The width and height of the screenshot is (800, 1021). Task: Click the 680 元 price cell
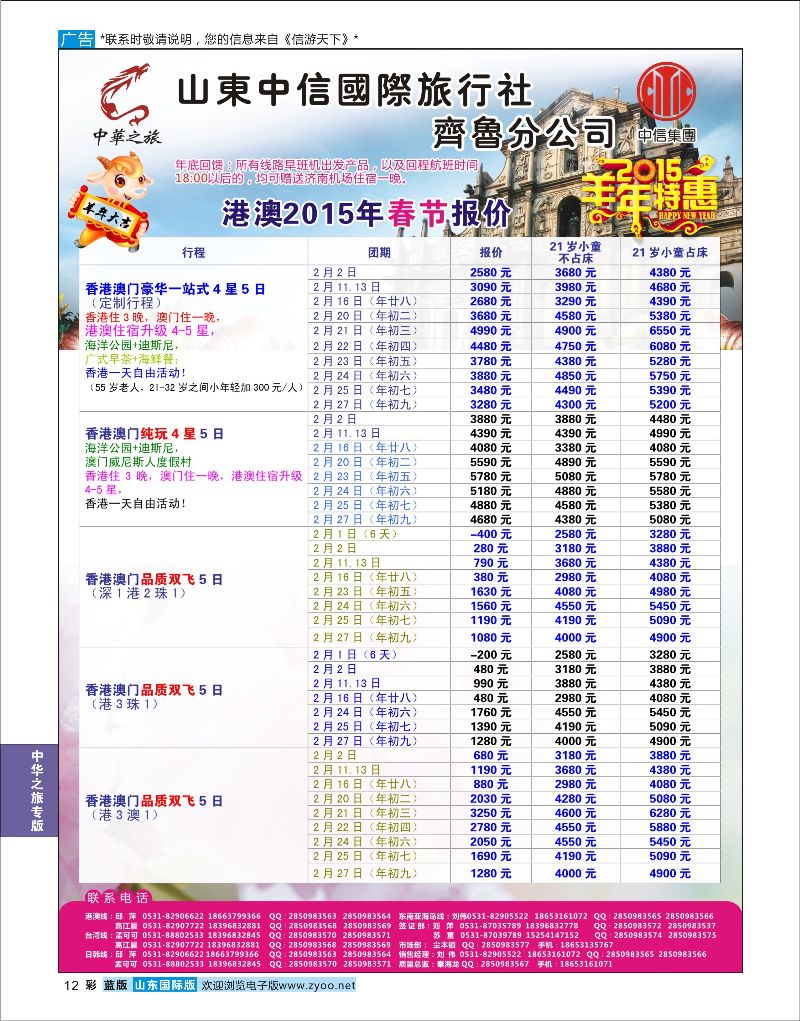click(x=491, y=755)
